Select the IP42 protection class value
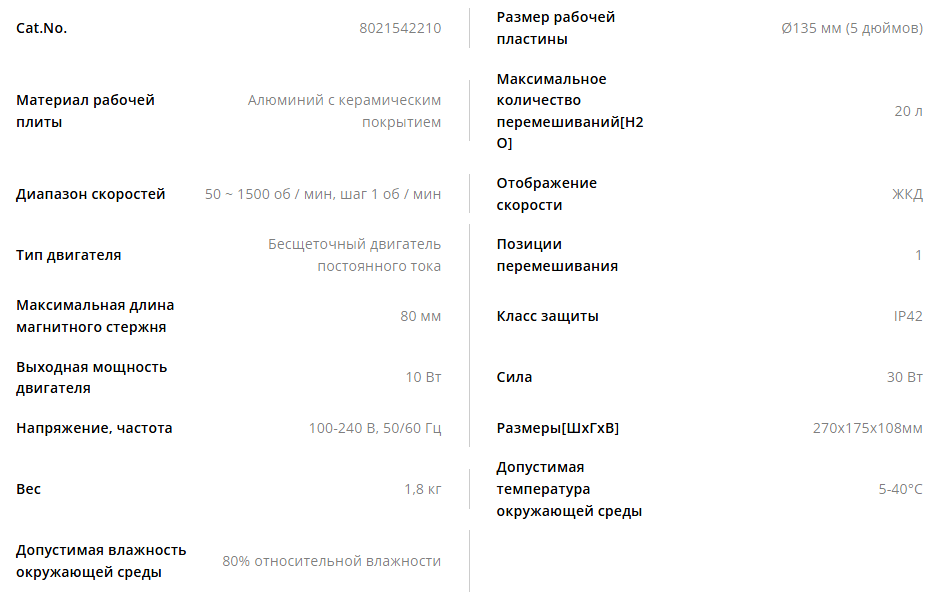 pyautogui.click(x=908, y=316)
